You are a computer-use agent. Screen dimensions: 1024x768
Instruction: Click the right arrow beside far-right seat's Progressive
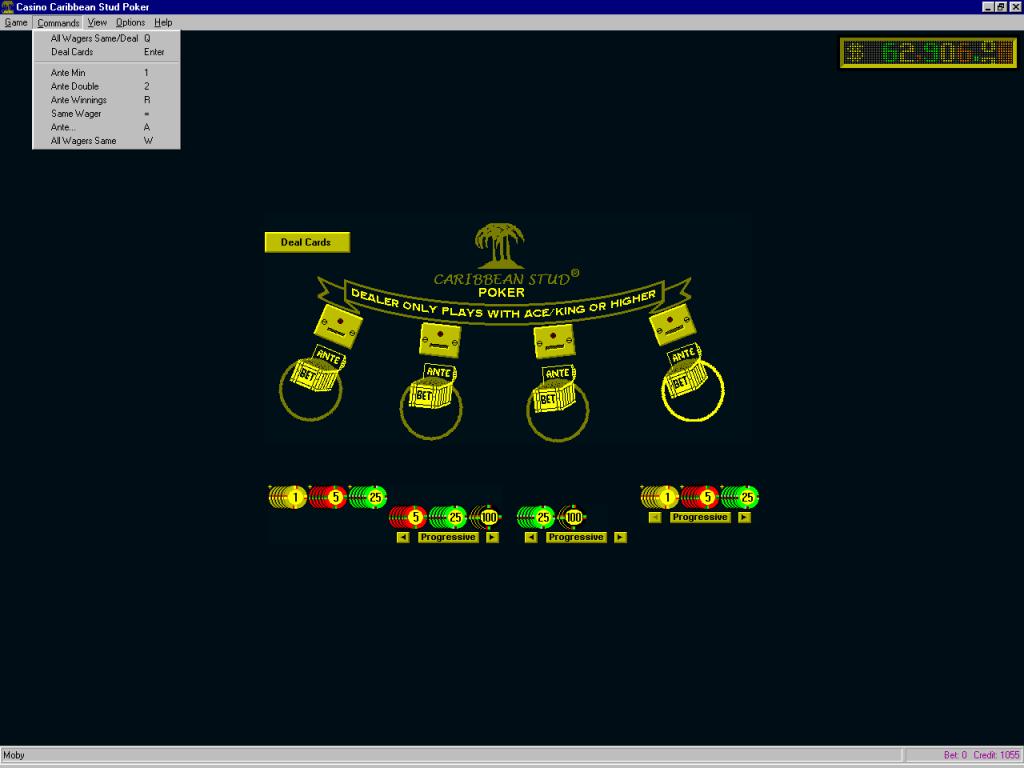[744, 517]
